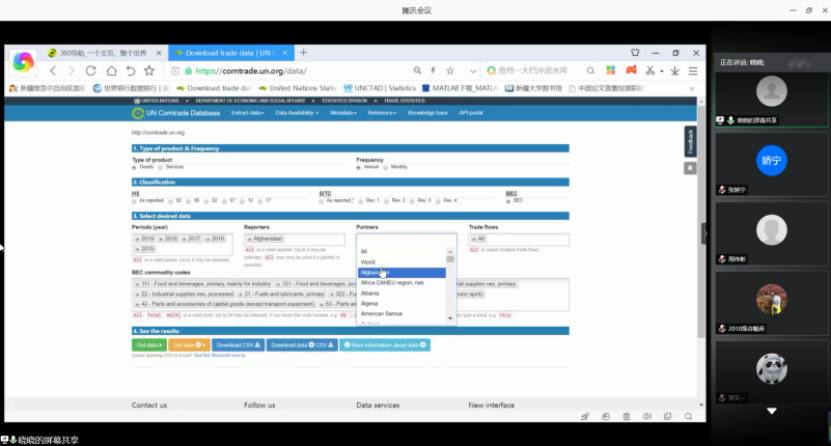831x446 pixels.
Task: Select HS As reported radio
Action: pos(134,201)
